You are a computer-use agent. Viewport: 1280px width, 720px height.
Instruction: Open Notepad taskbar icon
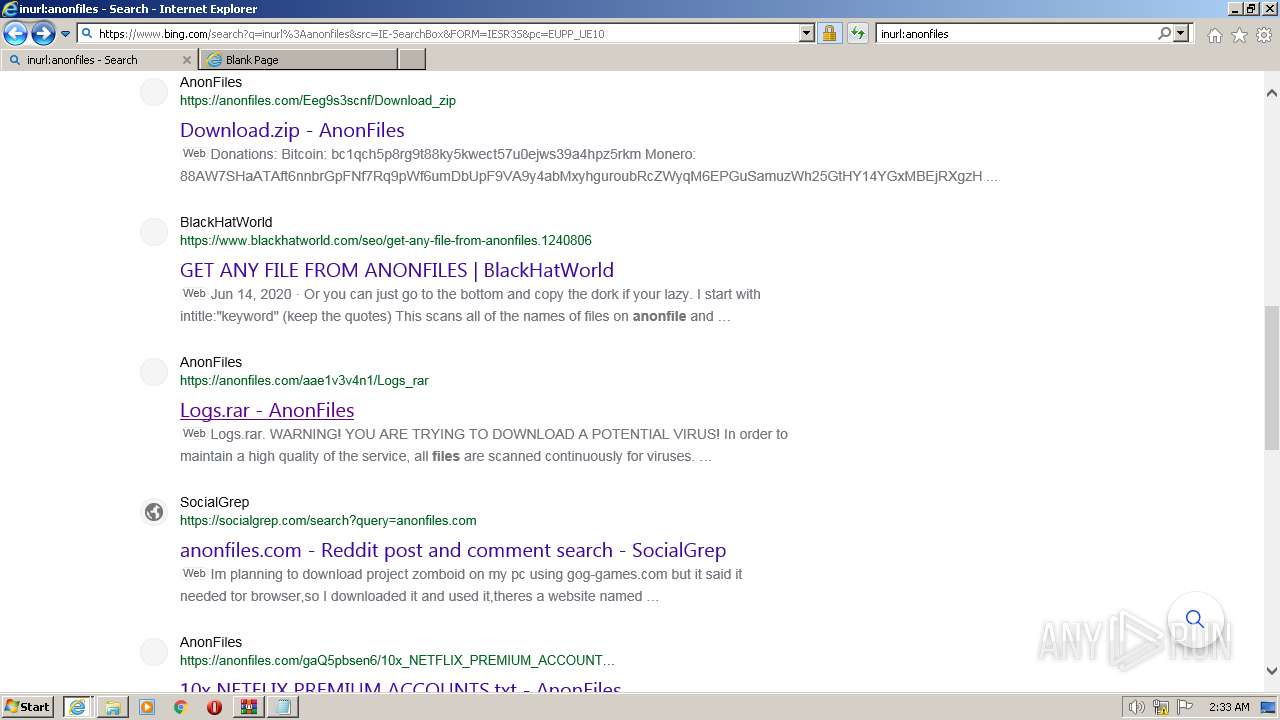click(283, 707)
